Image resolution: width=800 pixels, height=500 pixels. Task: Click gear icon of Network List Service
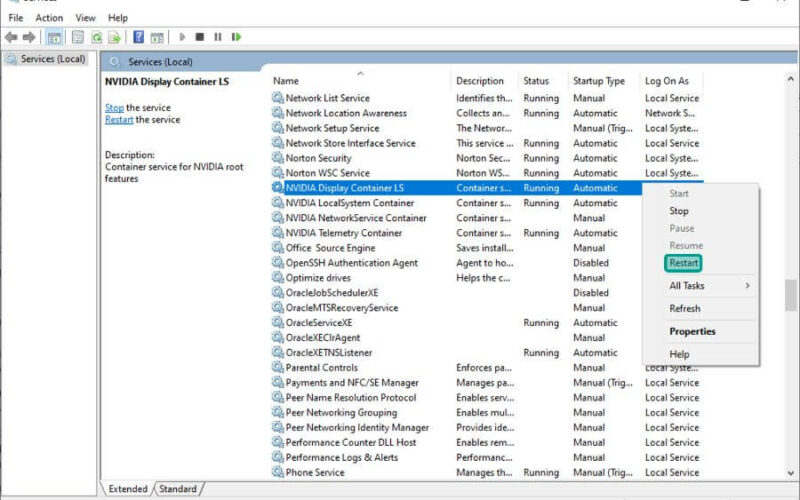click(278, 97)
